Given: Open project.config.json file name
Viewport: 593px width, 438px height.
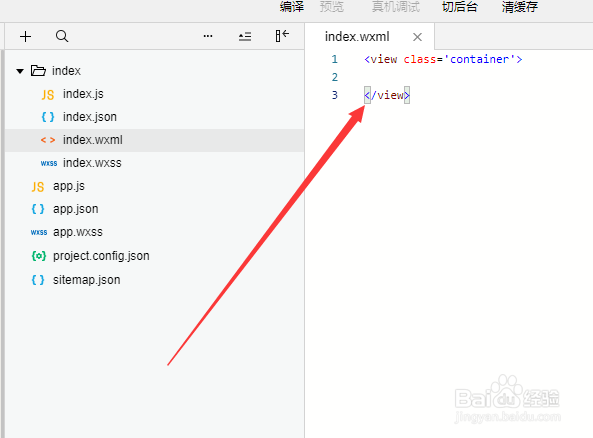Looking at the screenshot, I should pyautogui.click(x=101, y=256).
